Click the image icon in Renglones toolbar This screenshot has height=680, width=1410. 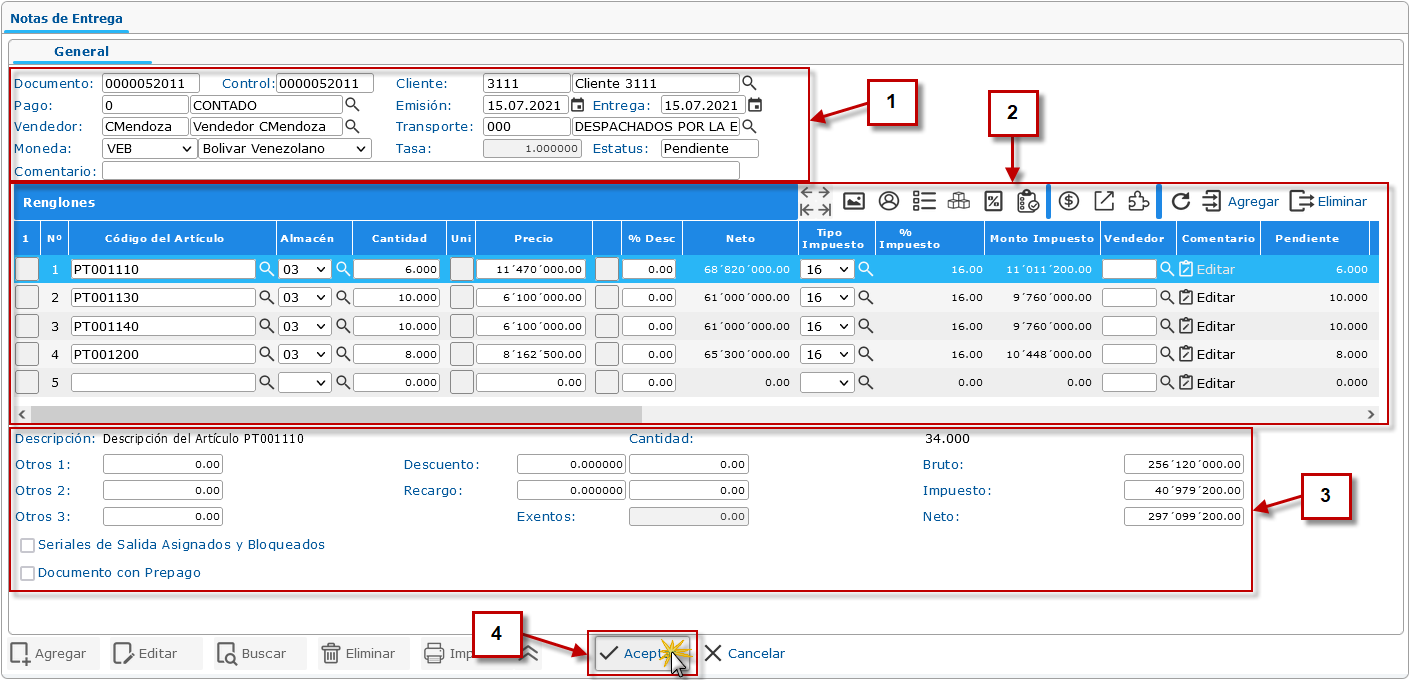click(853, 201)
